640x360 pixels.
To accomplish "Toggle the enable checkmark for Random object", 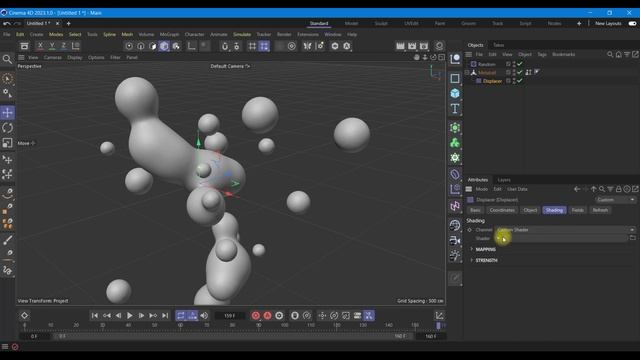I will [x=520, y=64].
